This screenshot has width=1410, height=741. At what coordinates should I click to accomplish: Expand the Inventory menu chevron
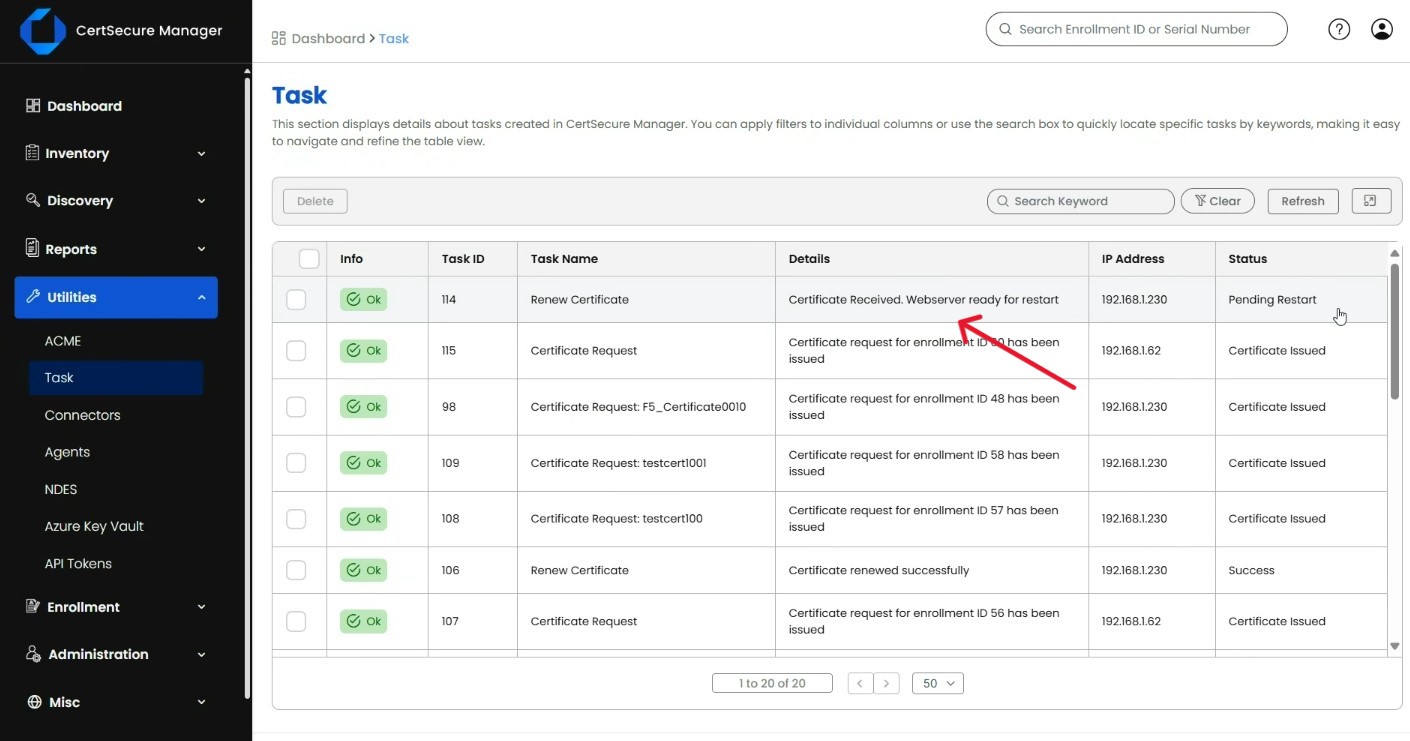(x=201, y=154)
